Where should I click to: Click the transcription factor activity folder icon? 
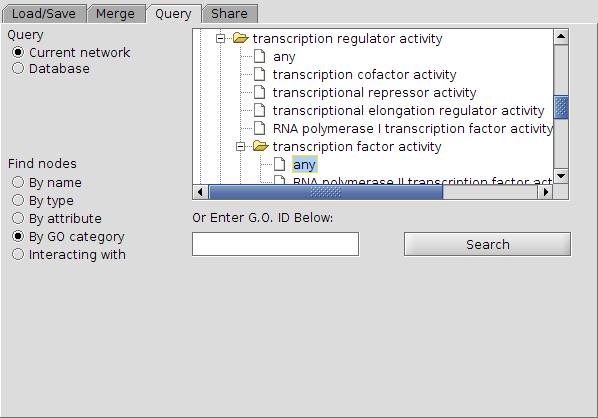(260, 146)
